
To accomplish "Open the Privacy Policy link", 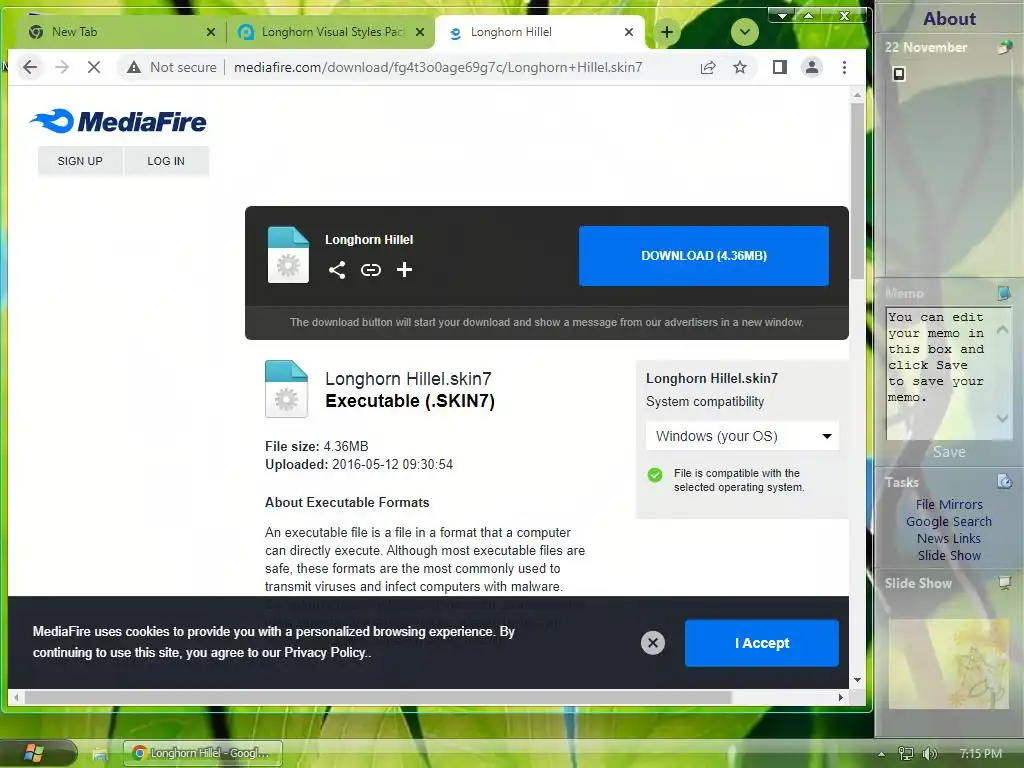I will (x=325, y=652).
